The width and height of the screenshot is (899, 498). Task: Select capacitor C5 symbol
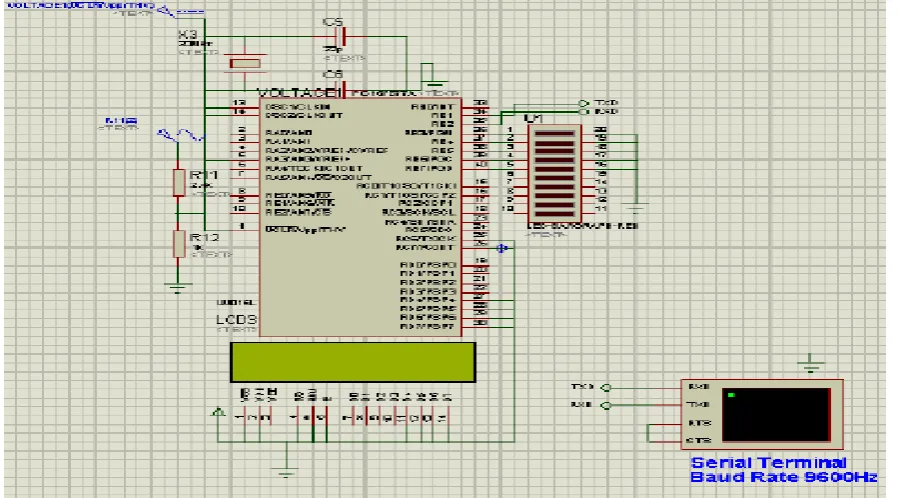click(342, 37)
